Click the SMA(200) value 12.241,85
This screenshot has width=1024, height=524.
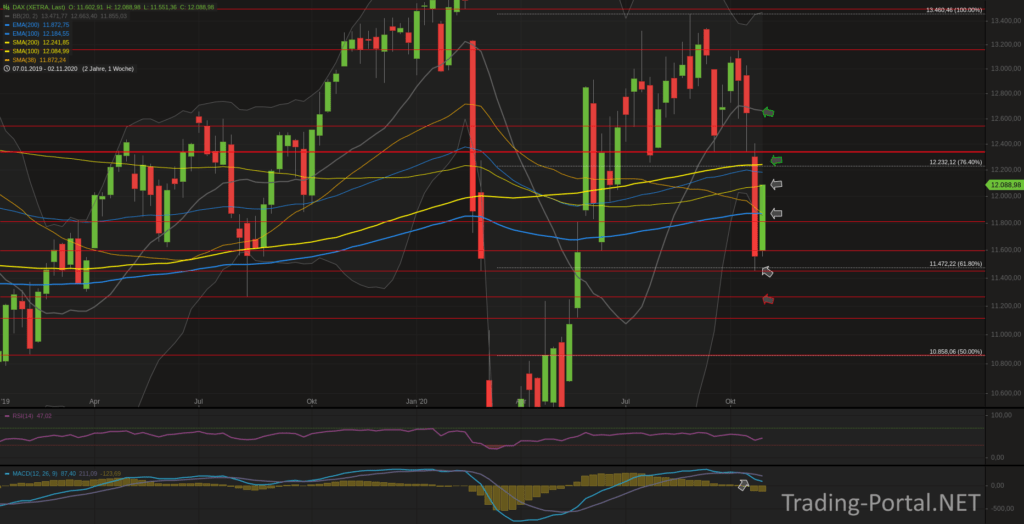tap(56, 42)
